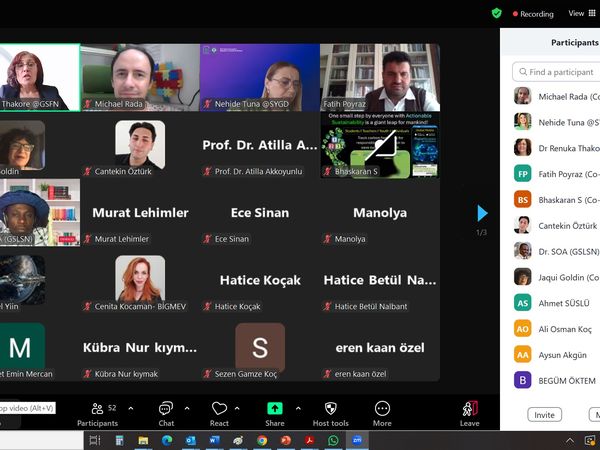Open Word from taskbar
The height and width of the screenshot is (450, 600).
[214, 441]
